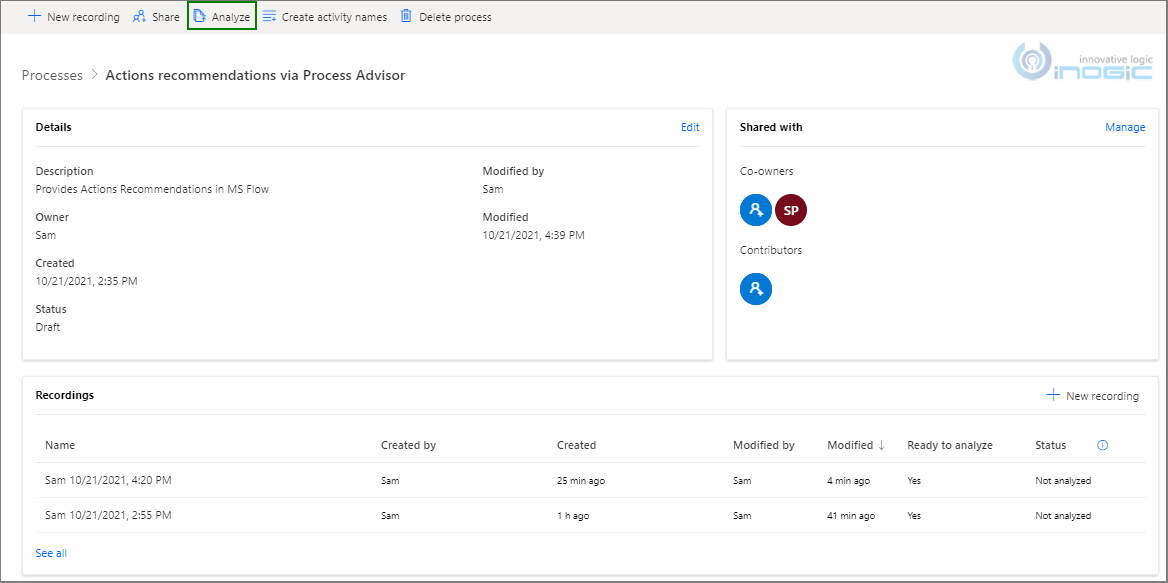
Task: Click the Status column info icon
Action: (1102, 445)
